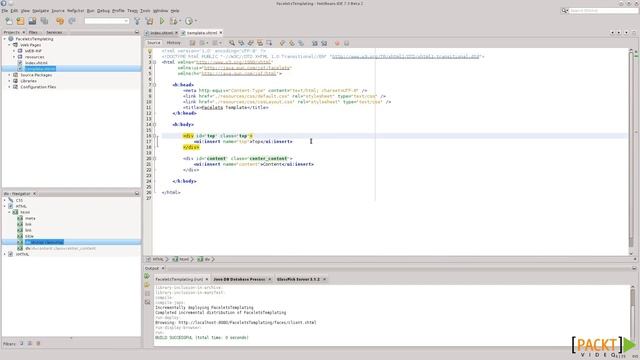This screenshot has width=640, height=360.
Task: Open the Debug Project dropdown arrow
Action: (180, 21)
